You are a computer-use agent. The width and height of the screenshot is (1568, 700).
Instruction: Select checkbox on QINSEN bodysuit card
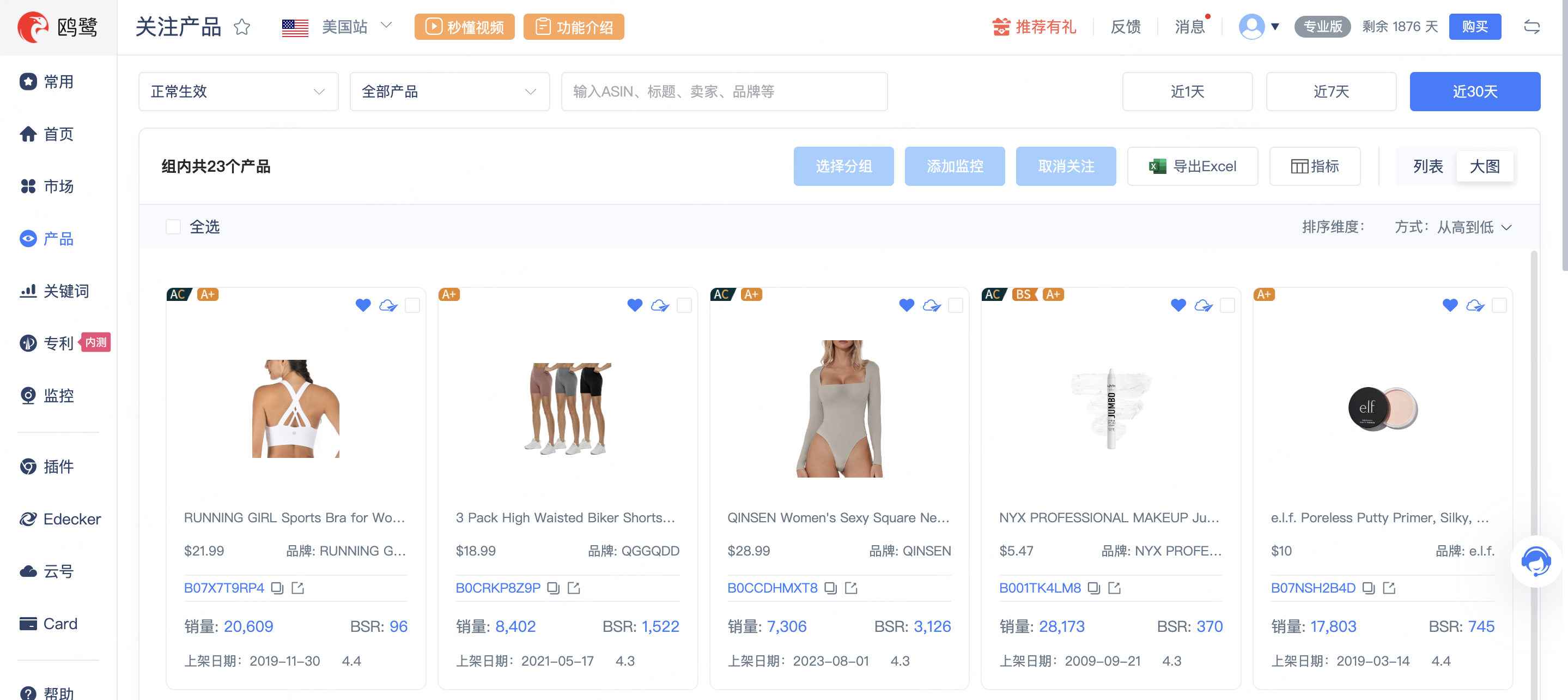click(956, 305)
